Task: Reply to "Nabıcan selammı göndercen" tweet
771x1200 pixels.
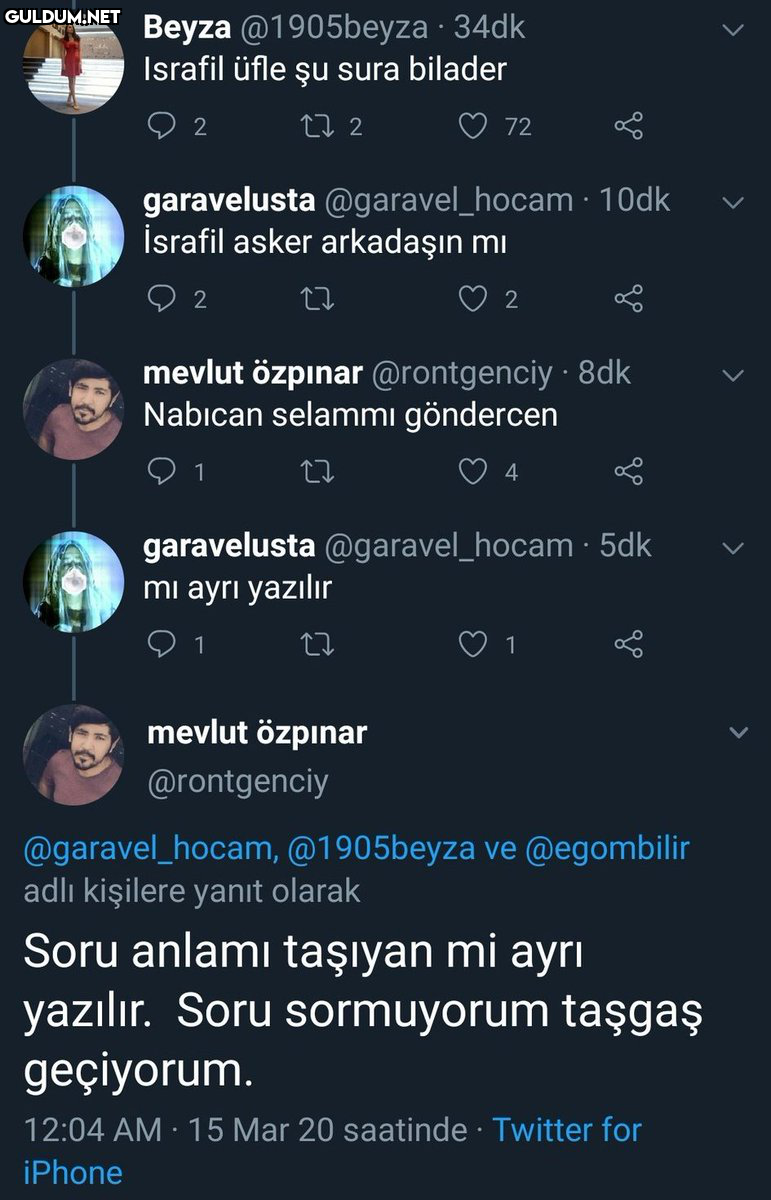Action: 161,471
